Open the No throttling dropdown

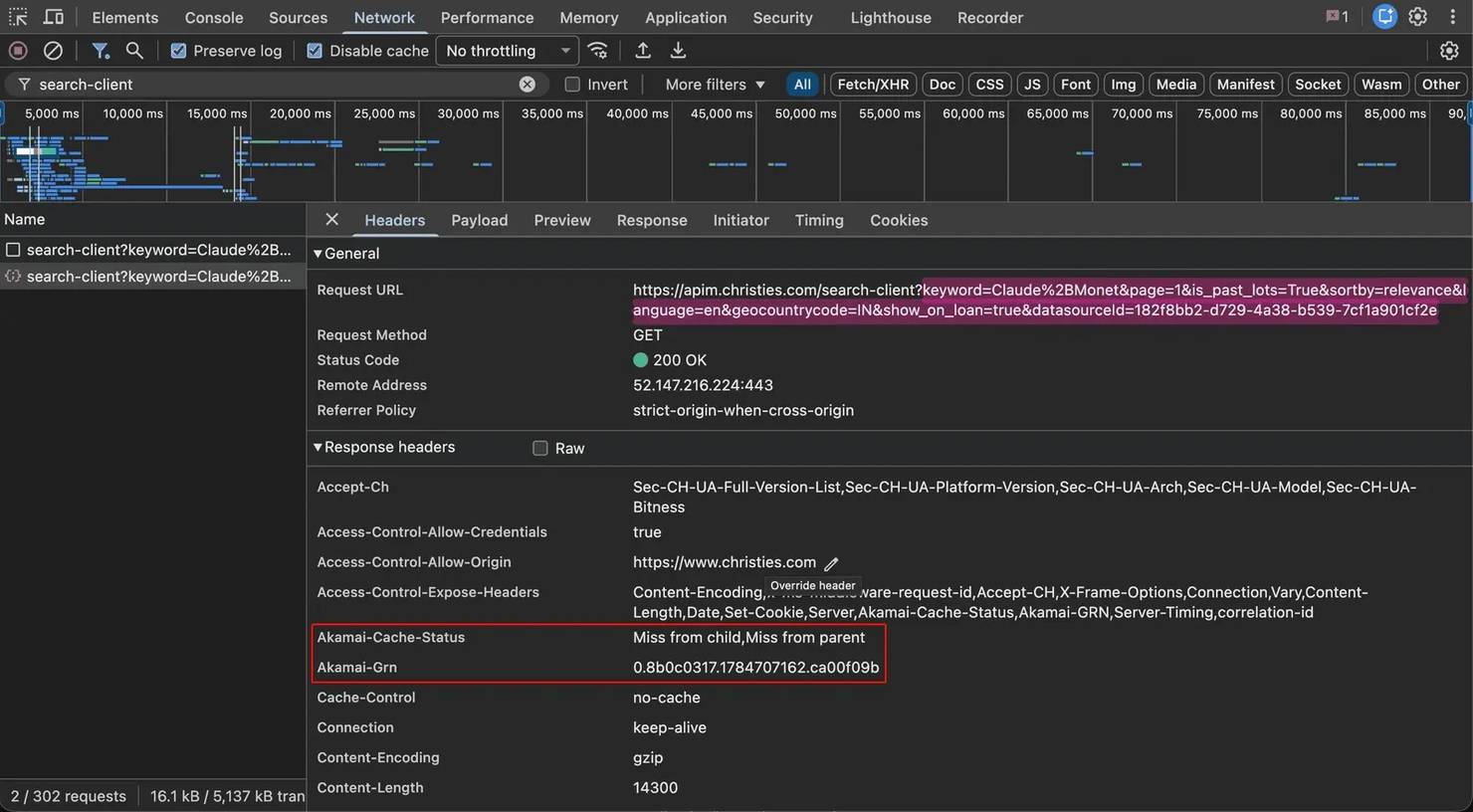(508, 51)
